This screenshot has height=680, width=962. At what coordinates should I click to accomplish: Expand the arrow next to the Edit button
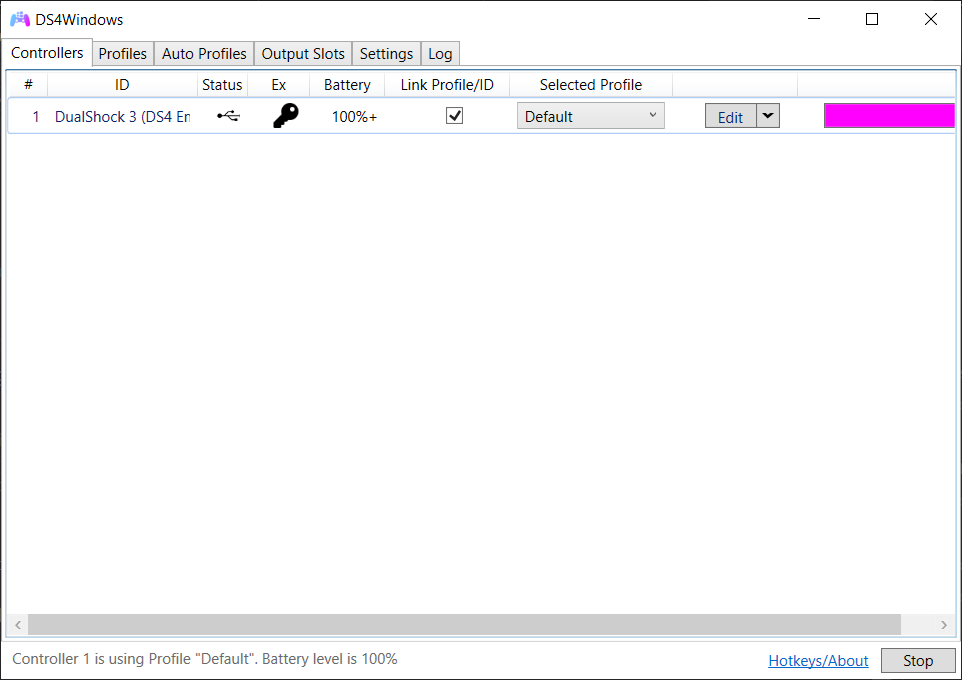tap(768, 115)
